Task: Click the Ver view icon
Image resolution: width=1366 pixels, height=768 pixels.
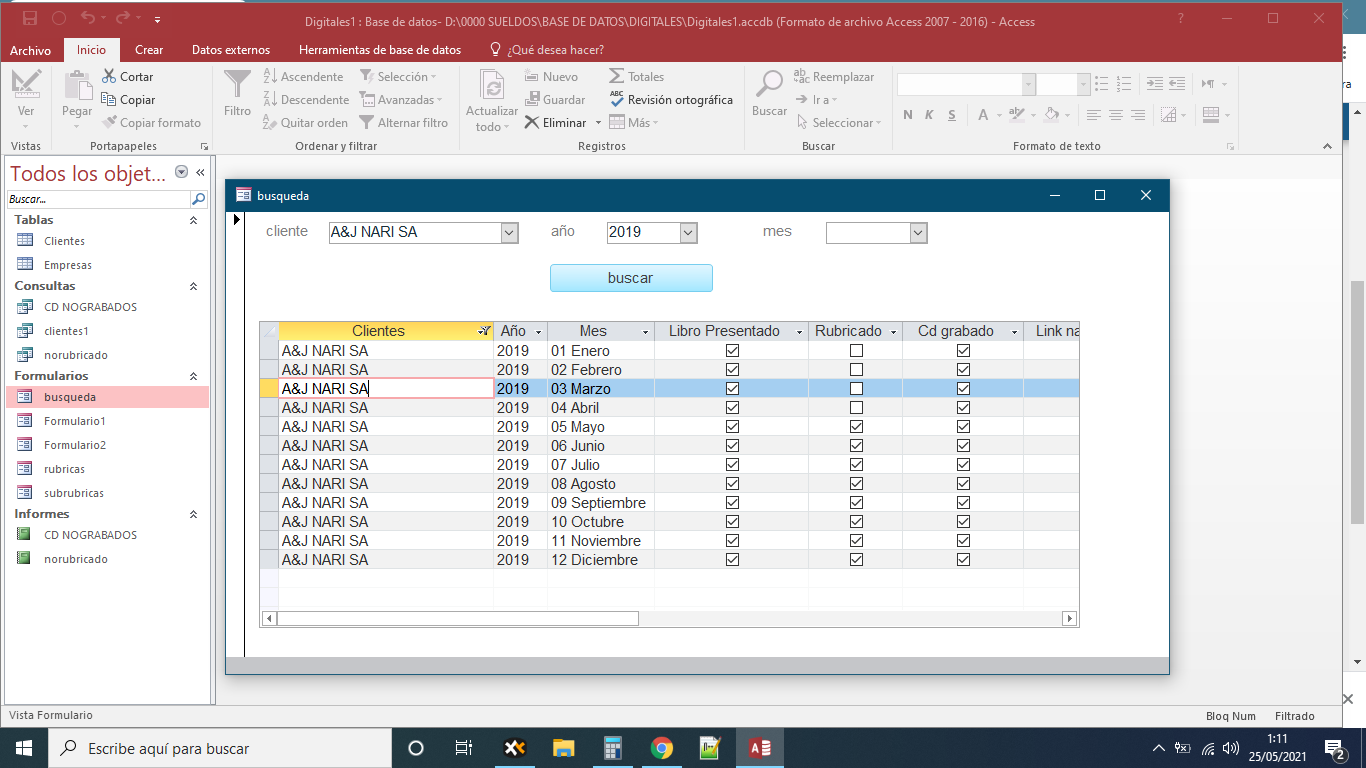Action: (26, 84)
